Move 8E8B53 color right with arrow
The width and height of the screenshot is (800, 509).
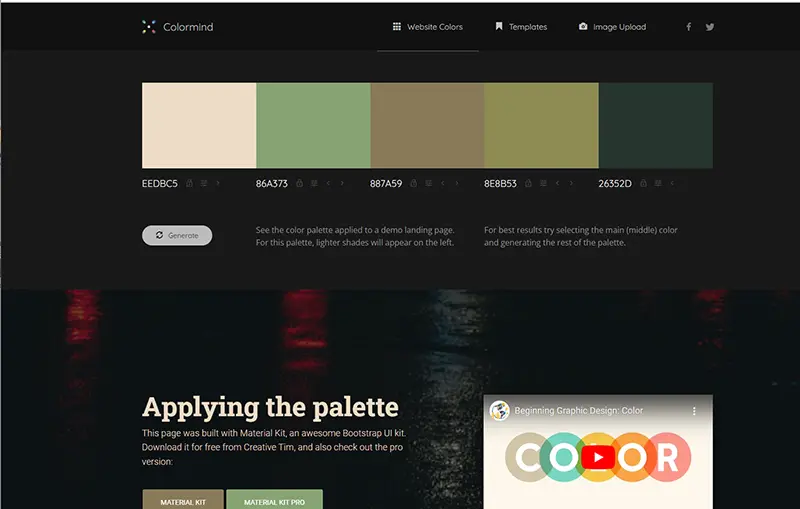[571, 183]
